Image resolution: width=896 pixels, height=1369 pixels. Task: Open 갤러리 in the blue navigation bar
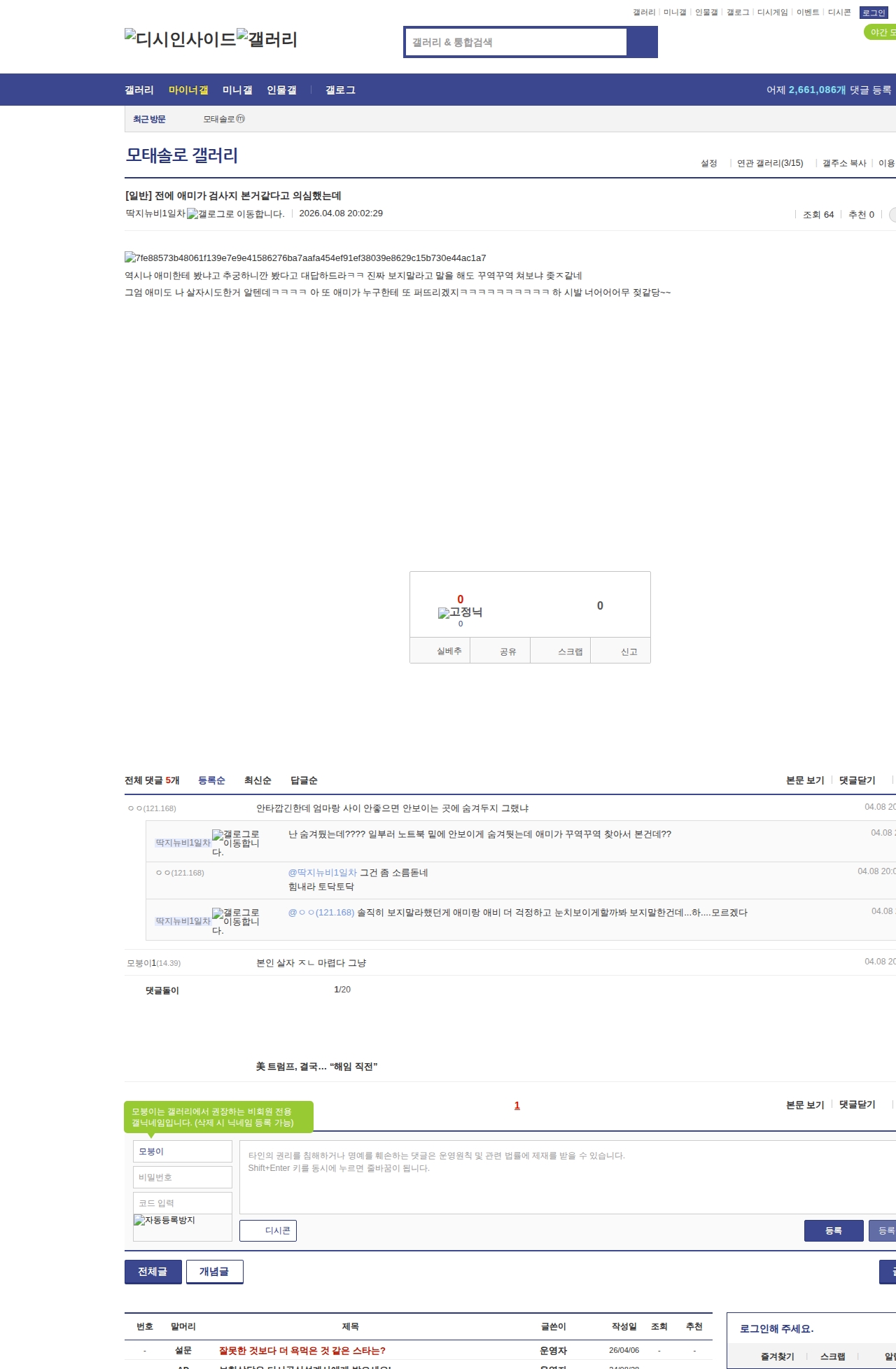[x=139, y=90]
